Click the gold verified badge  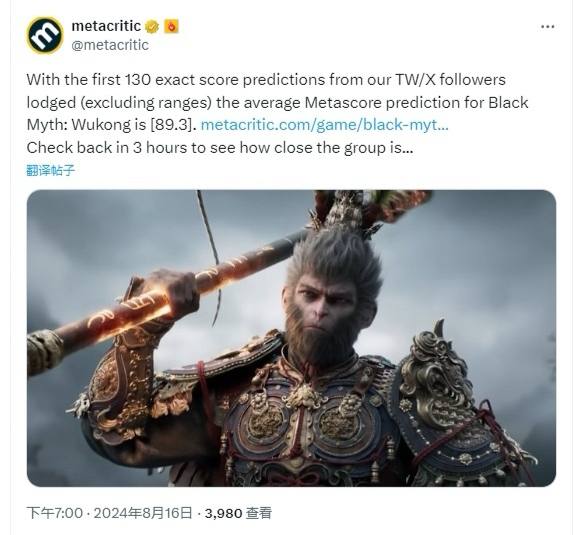[152, 27]
